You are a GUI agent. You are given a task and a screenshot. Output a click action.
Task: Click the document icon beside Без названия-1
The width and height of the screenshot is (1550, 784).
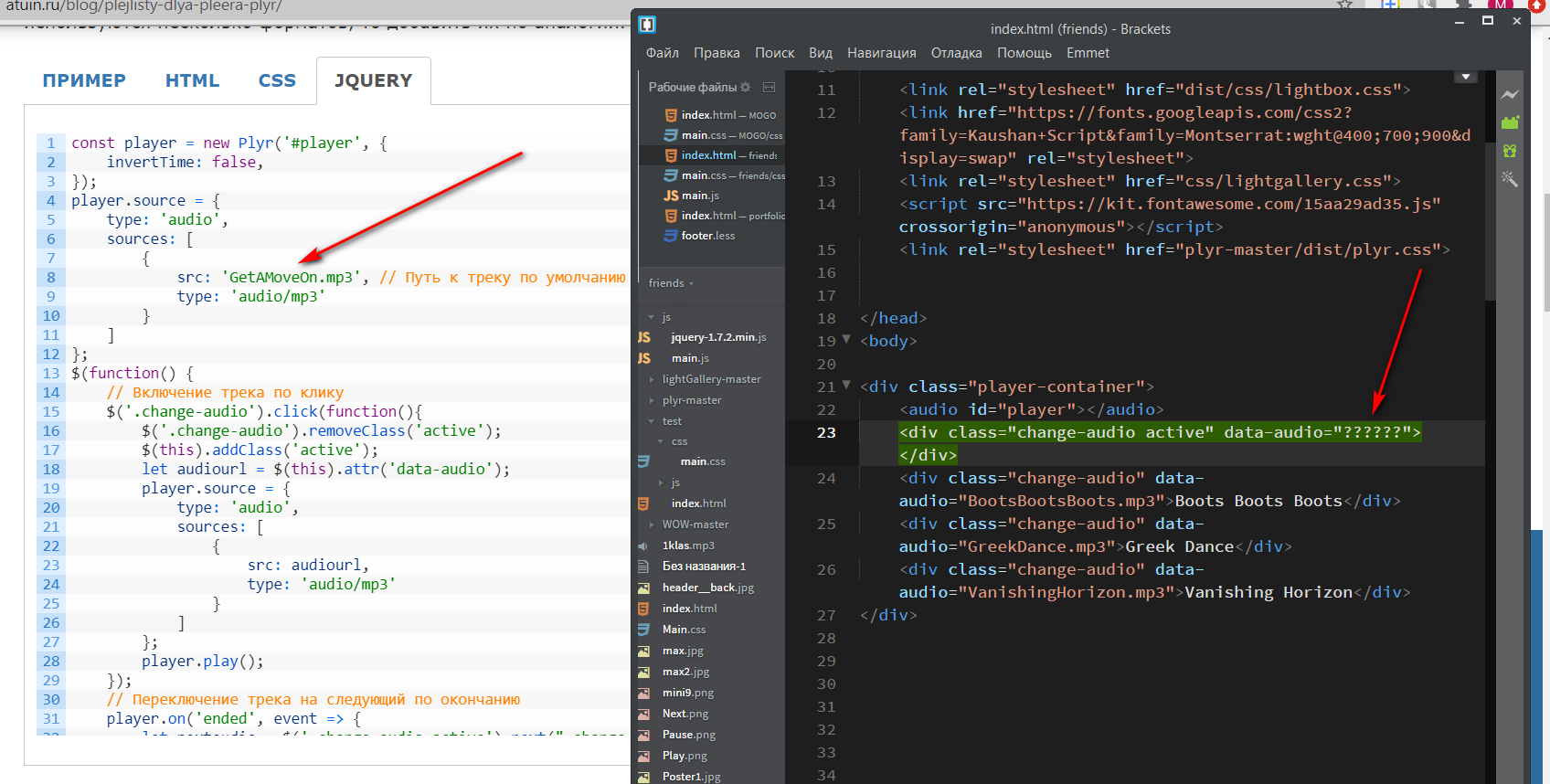click(643, 567)
